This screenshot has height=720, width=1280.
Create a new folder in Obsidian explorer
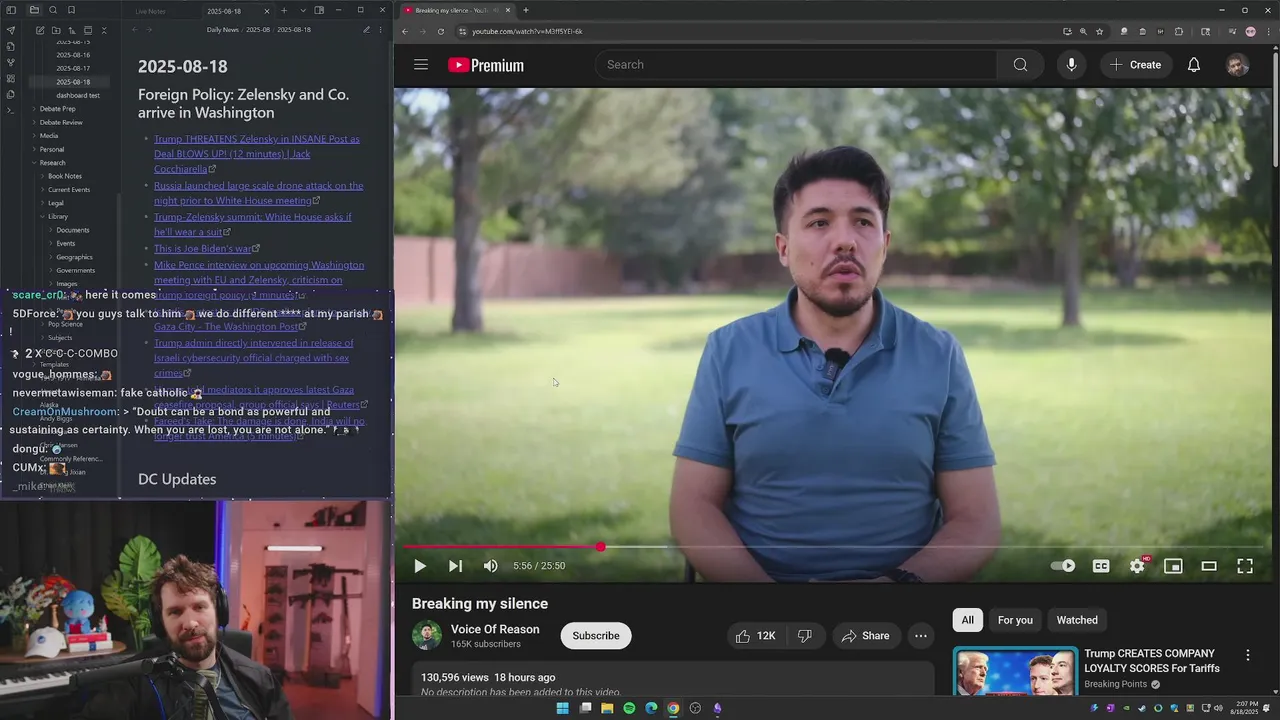pyautogui.click(x=56, y=30)
